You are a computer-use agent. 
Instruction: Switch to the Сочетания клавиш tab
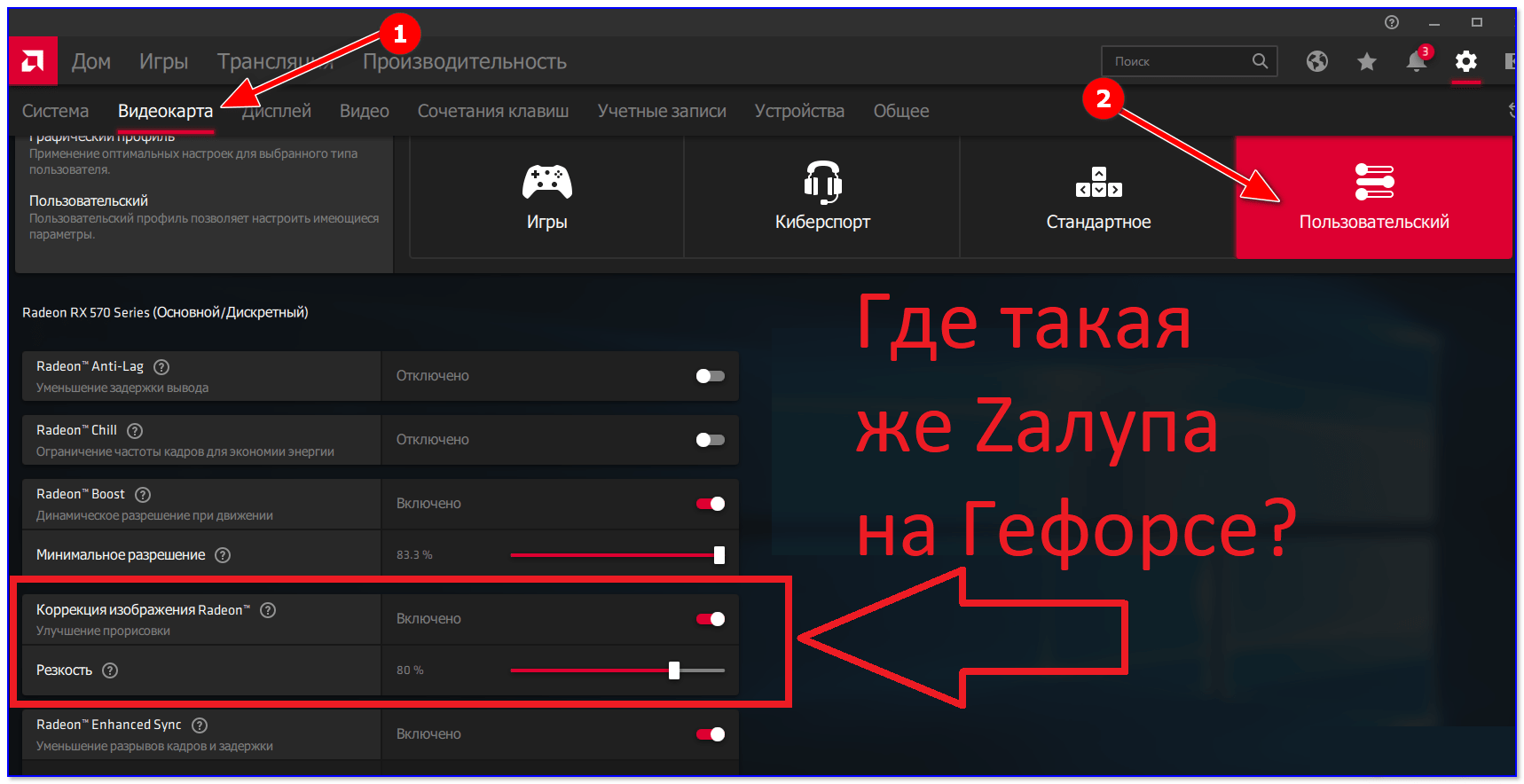click(x=493, y=111)
